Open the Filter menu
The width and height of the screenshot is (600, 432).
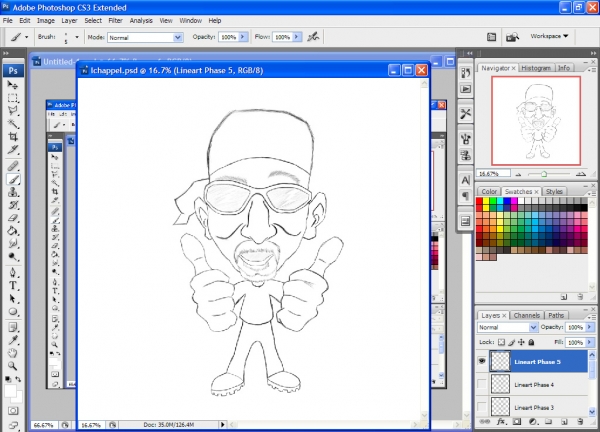(x=115, y=20)
